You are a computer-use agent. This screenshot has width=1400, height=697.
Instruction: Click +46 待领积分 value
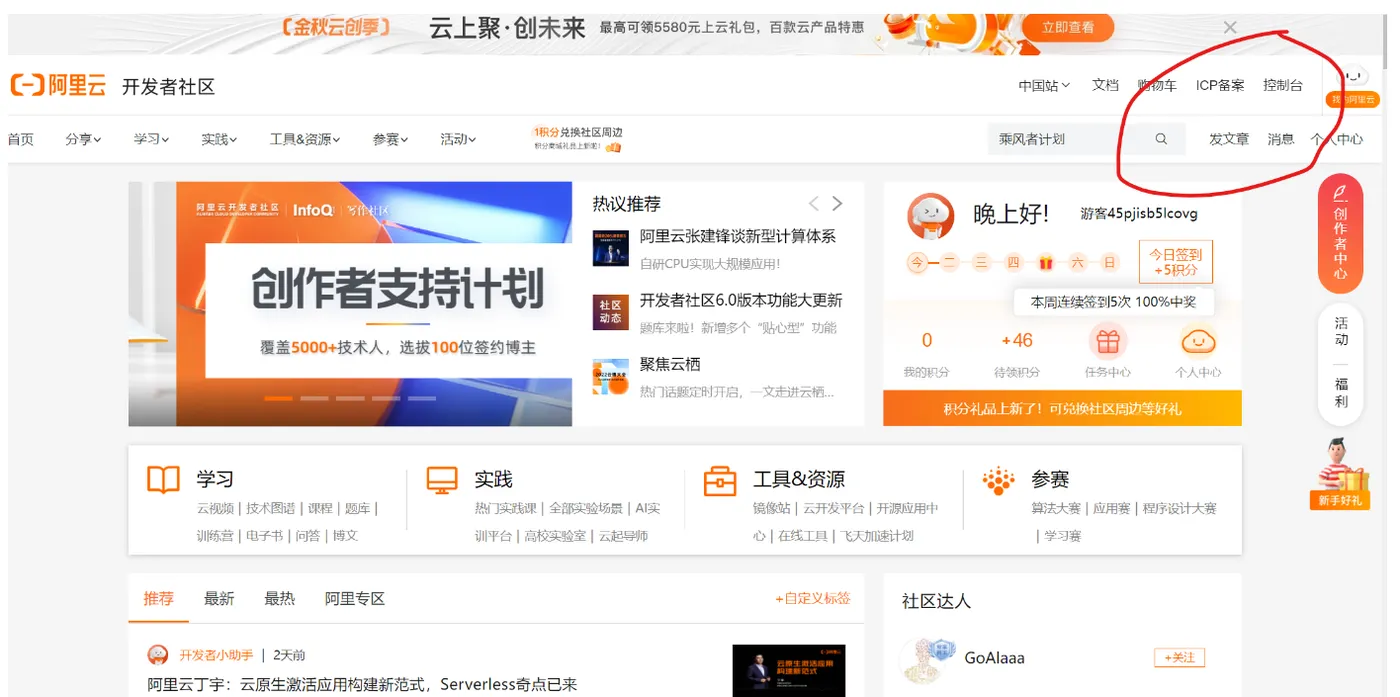1017,340
